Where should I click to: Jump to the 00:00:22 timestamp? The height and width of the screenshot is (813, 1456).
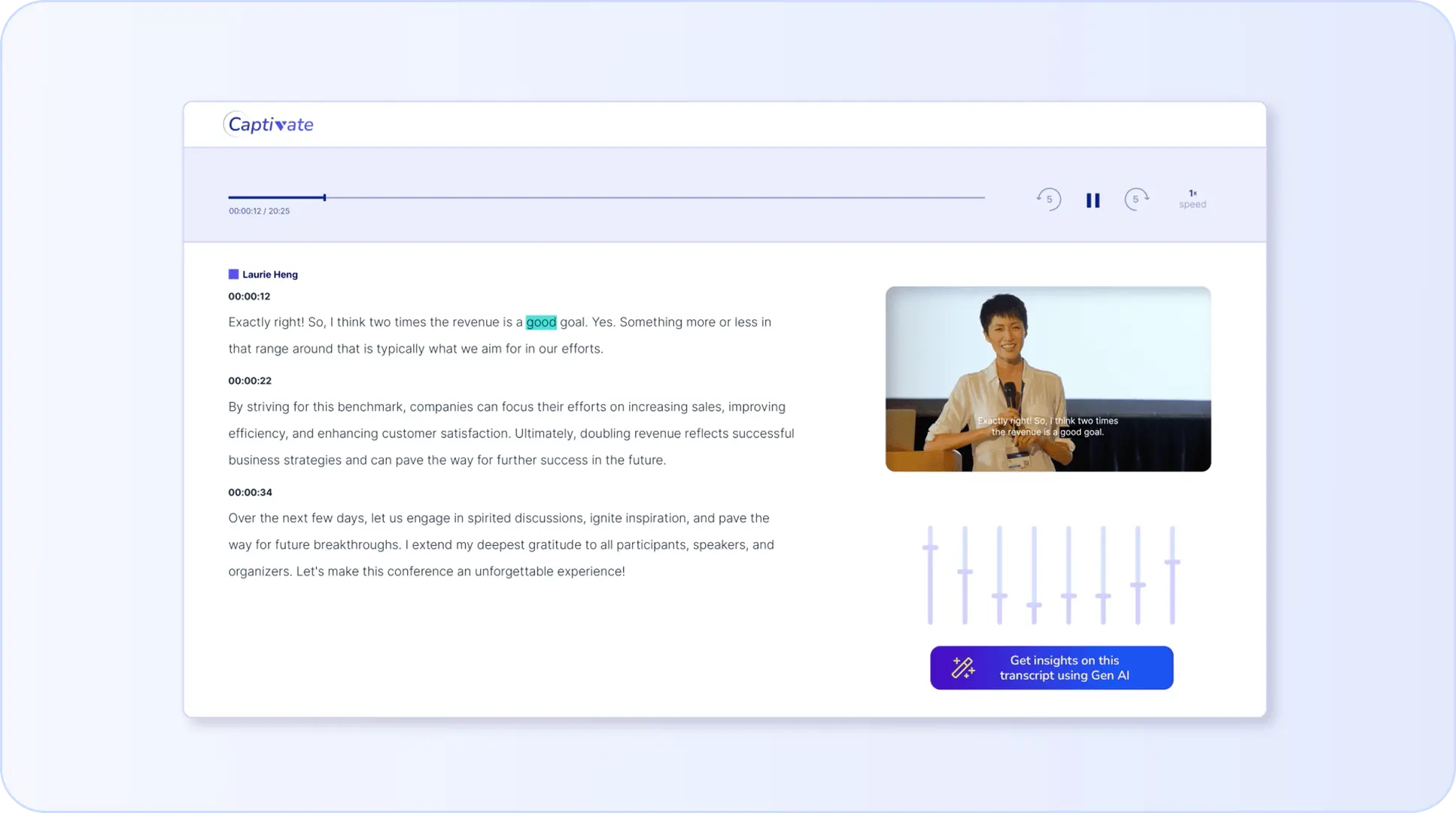click(250, 381)
